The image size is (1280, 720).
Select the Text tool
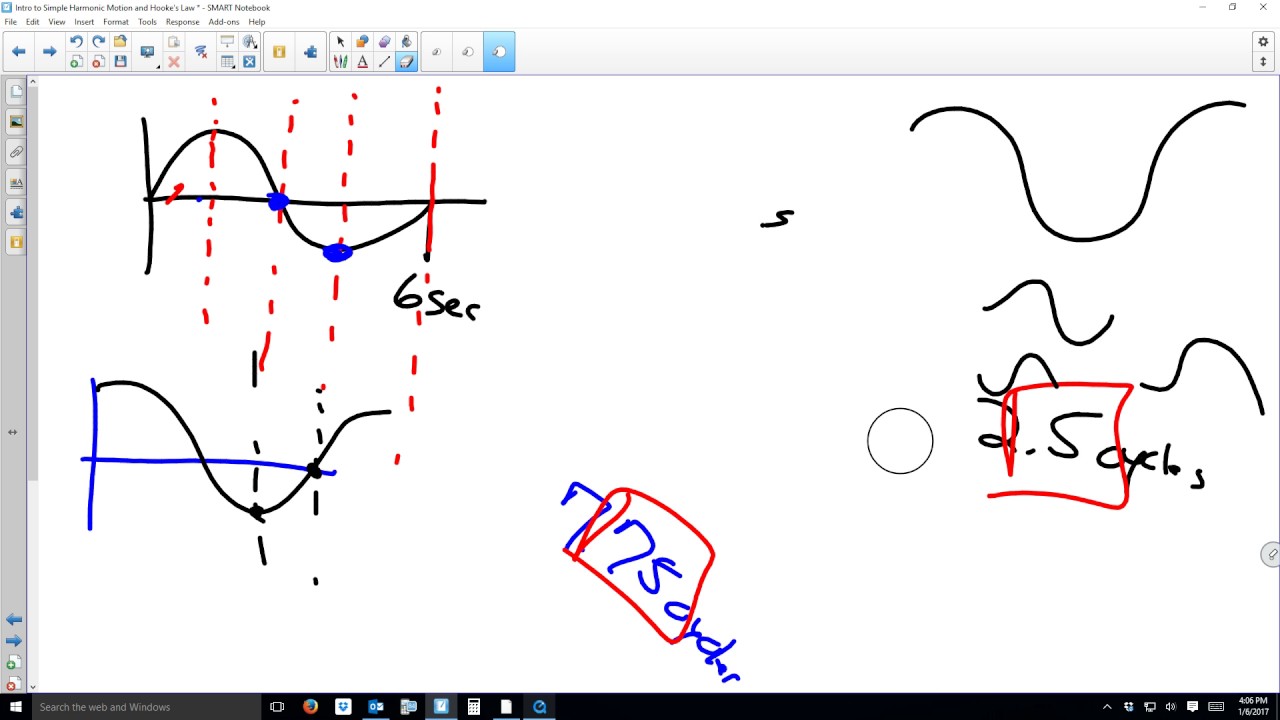click(x=362, y=62)
